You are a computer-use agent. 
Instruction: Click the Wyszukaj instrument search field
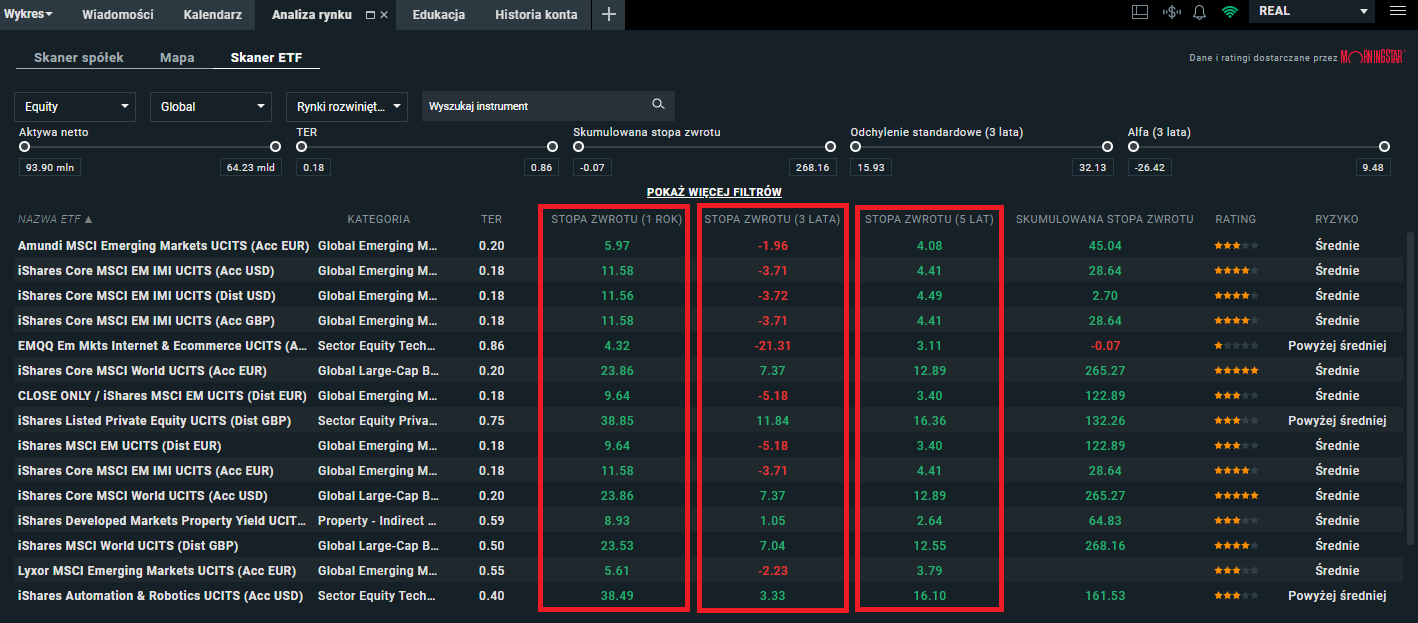click(535, 106)
